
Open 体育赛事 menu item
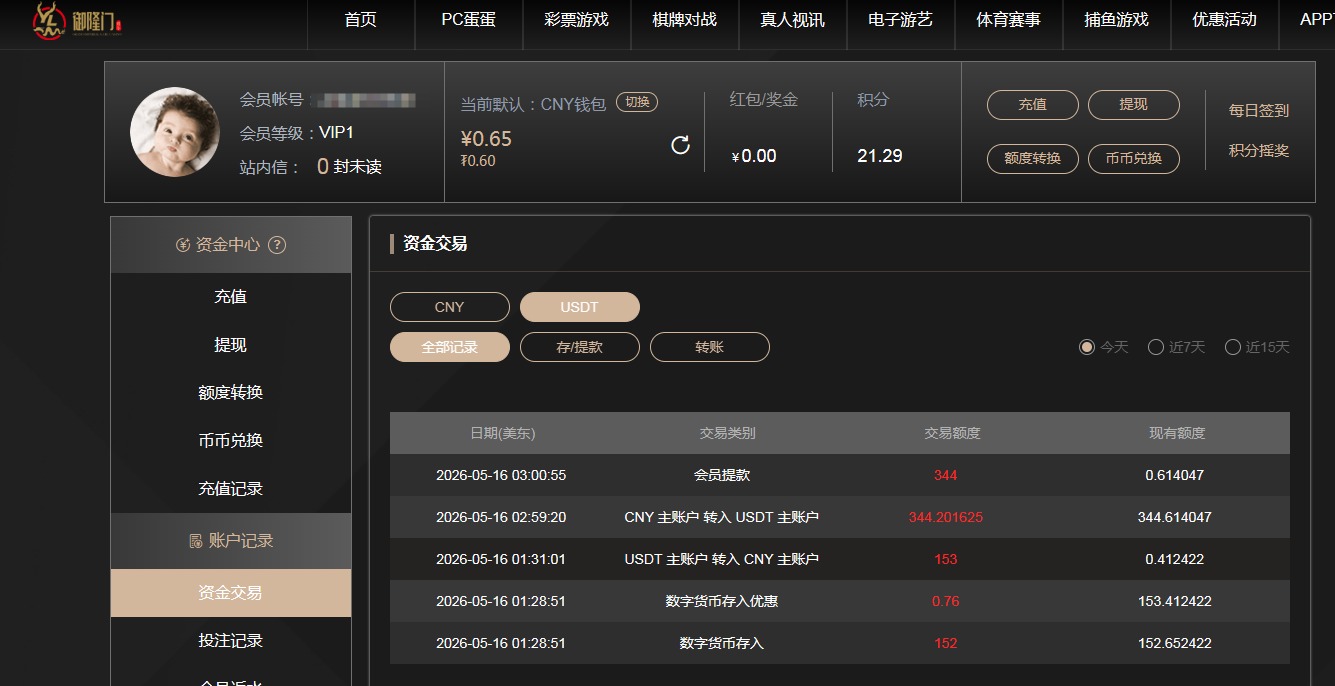point(1009,20)
